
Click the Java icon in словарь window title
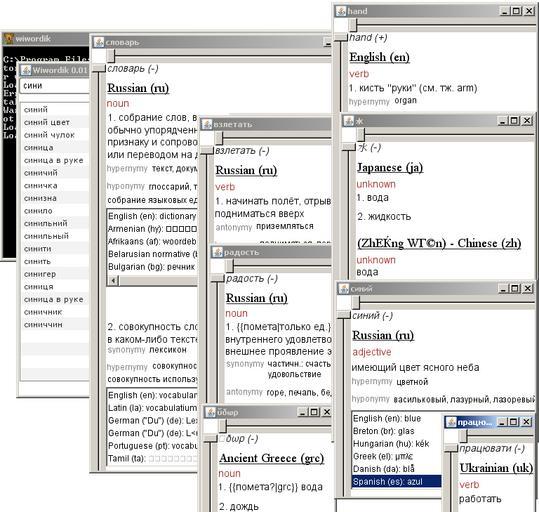coord(99,42)
